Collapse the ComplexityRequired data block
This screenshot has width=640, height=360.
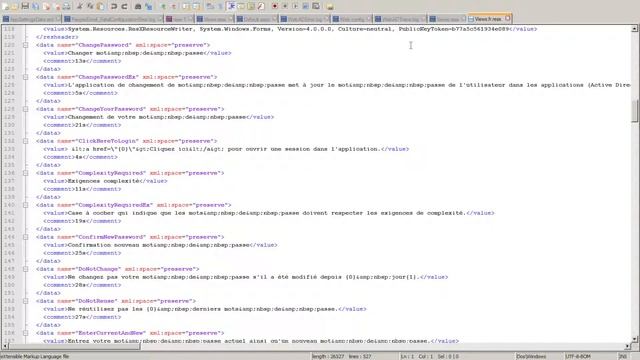click(x=25, y=173)
